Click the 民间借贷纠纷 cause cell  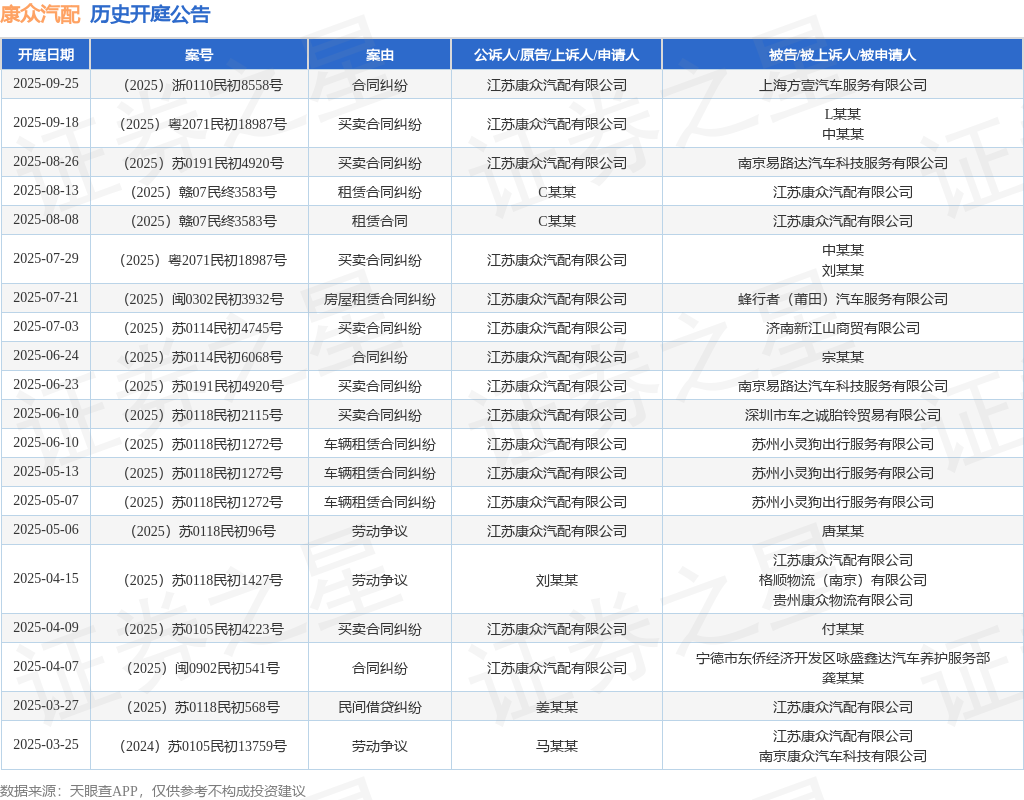pyautogui.click(x=379, y=707)
